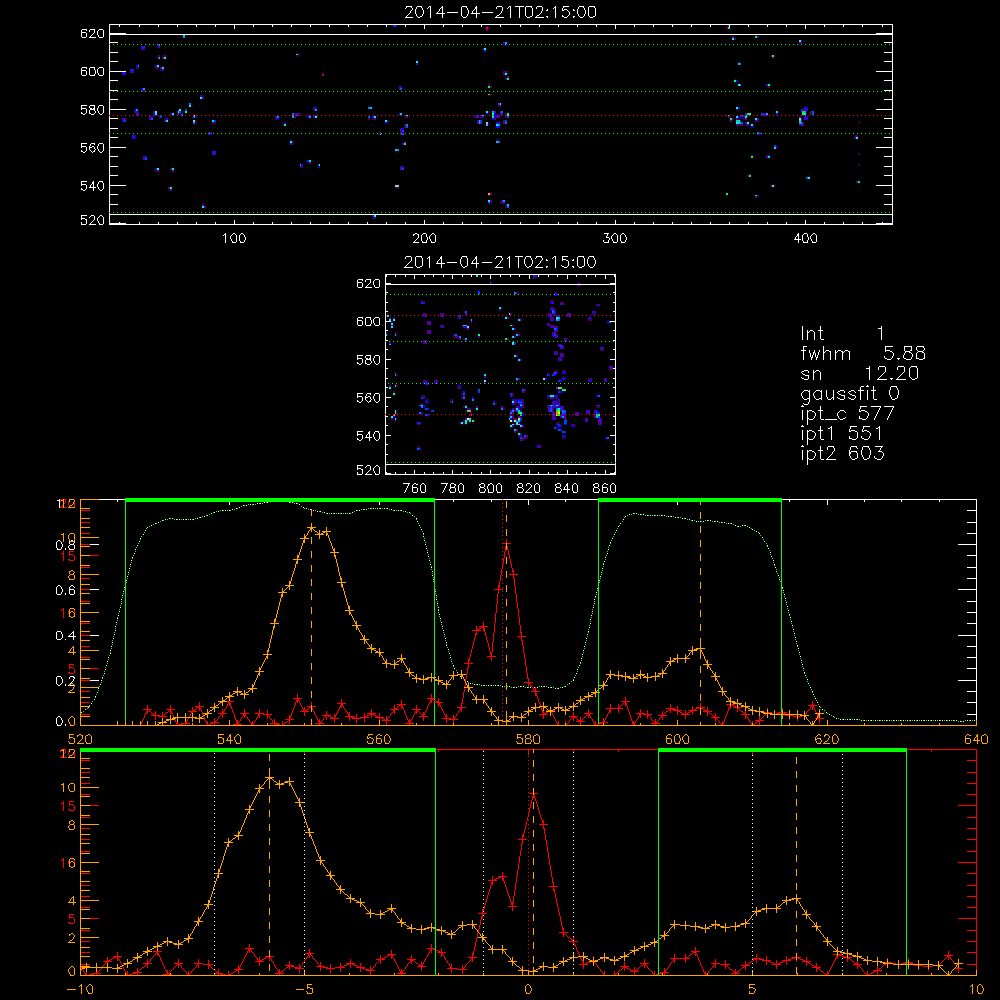Click the 'ipt1 551' legend entry
1000x1000 pixels.
coord(842,434)
